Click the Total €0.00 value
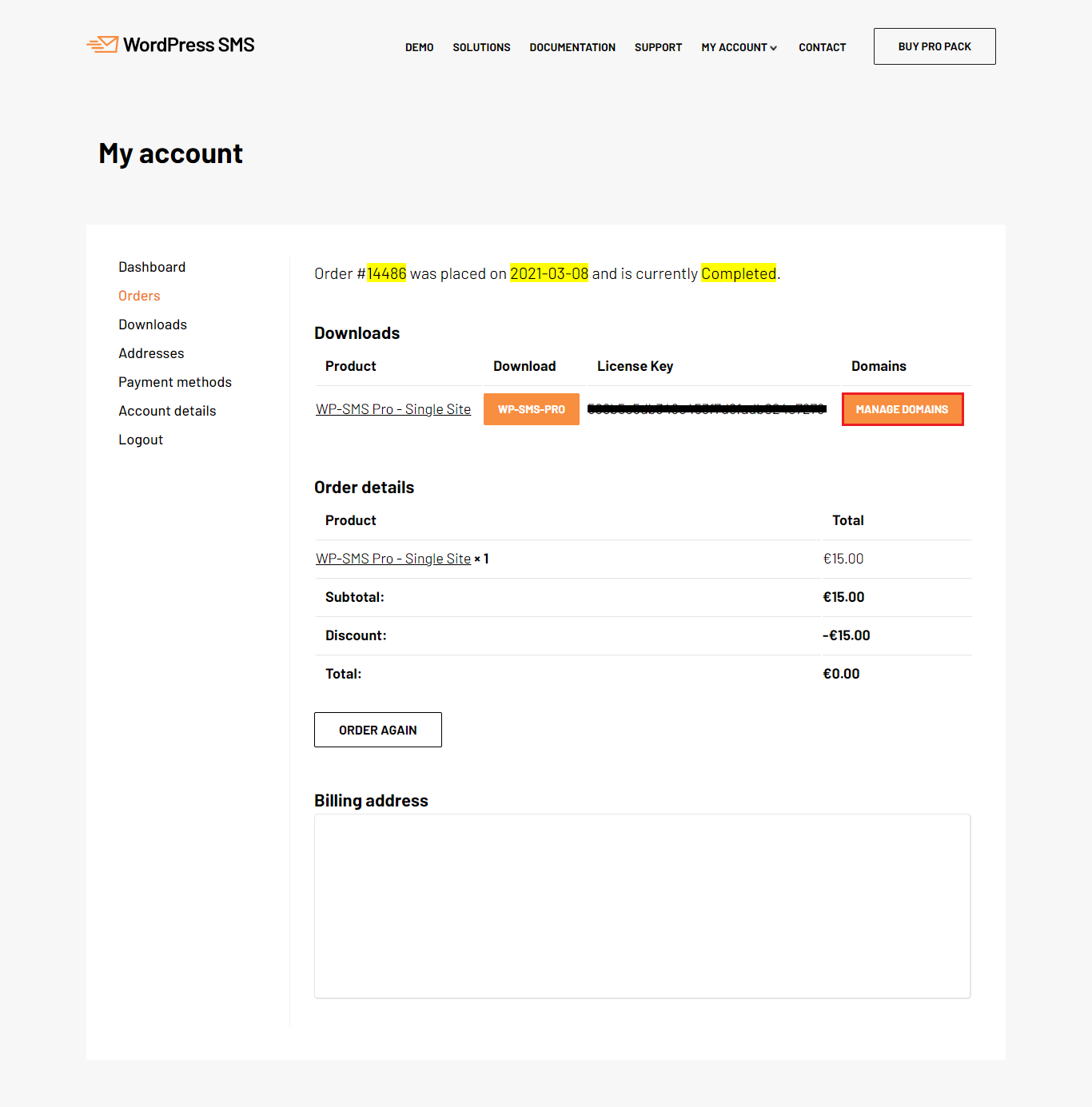 842,674
